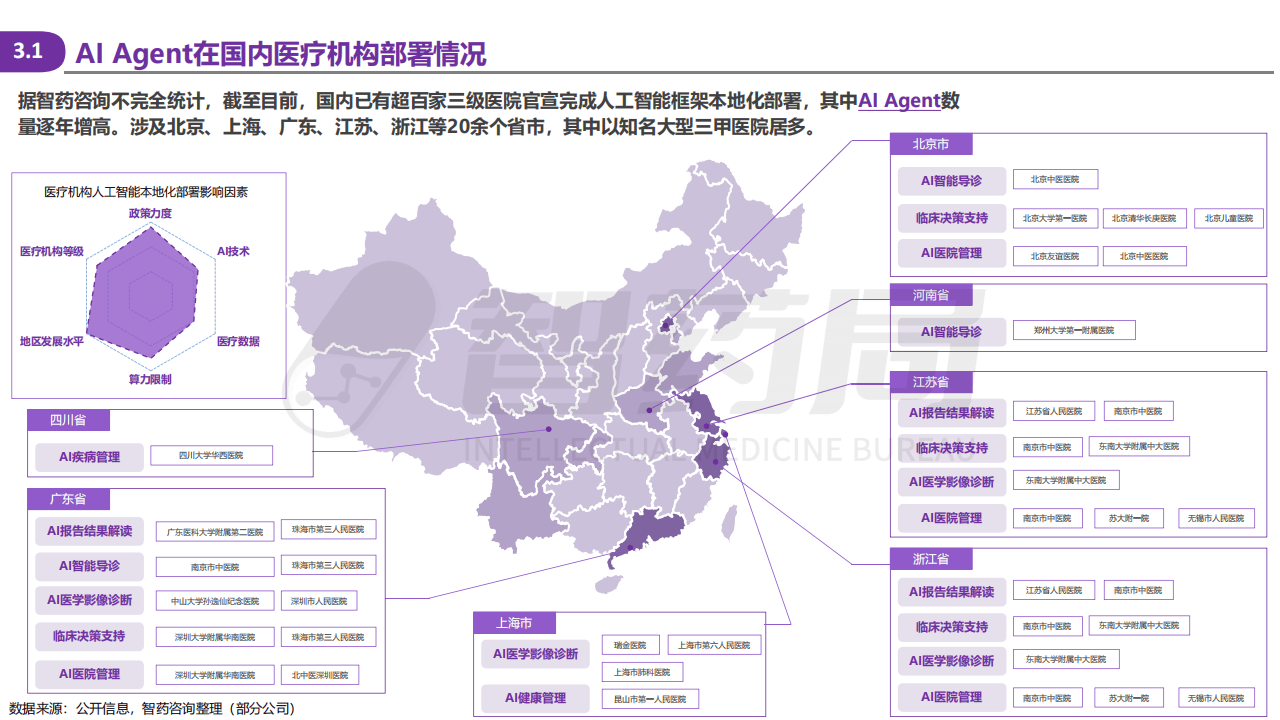
Task: Click the 昆山市第一人民医院 box
Action: 650,699
